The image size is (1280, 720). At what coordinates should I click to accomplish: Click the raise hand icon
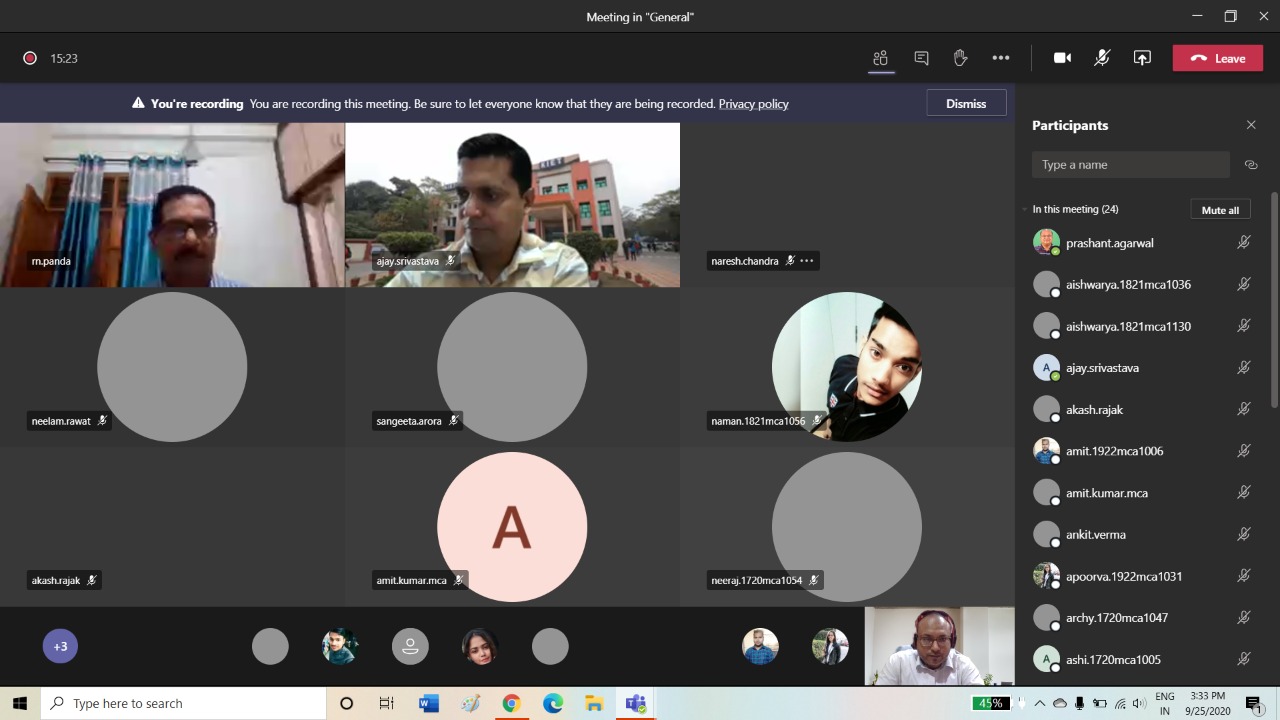pyautogui.click(x=960, y=58)
